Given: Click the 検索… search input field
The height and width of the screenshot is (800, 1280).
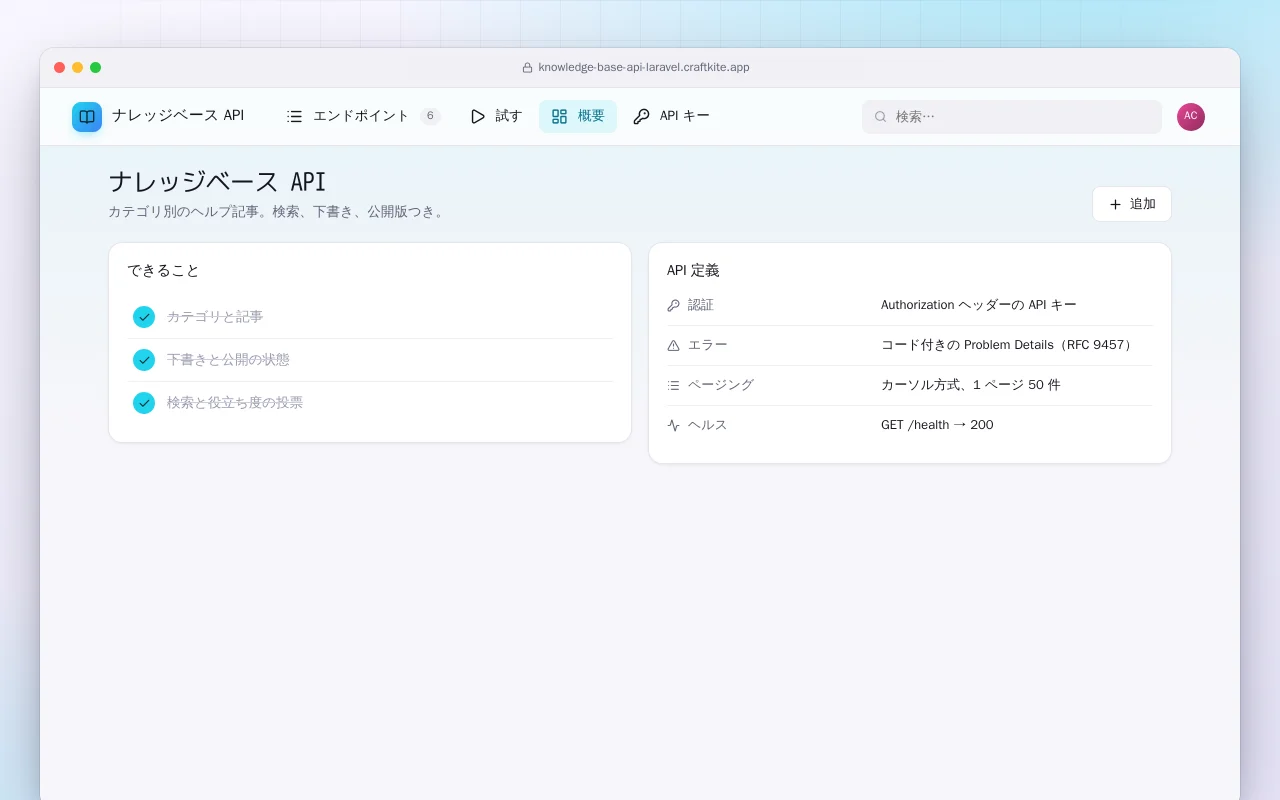Looking at the screenshot, I should [x=1012, y=117].
